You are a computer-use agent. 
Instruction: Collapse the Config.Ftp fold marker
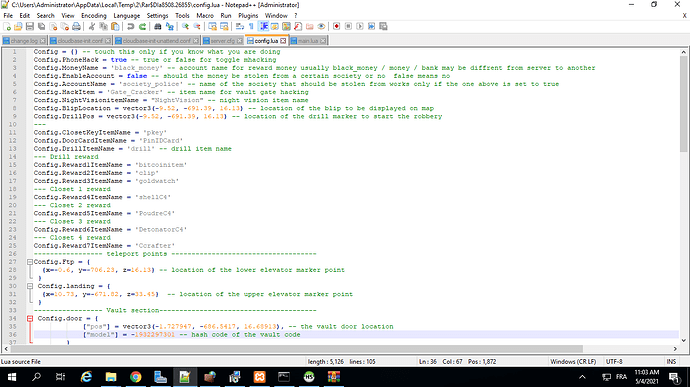[30, 262]
